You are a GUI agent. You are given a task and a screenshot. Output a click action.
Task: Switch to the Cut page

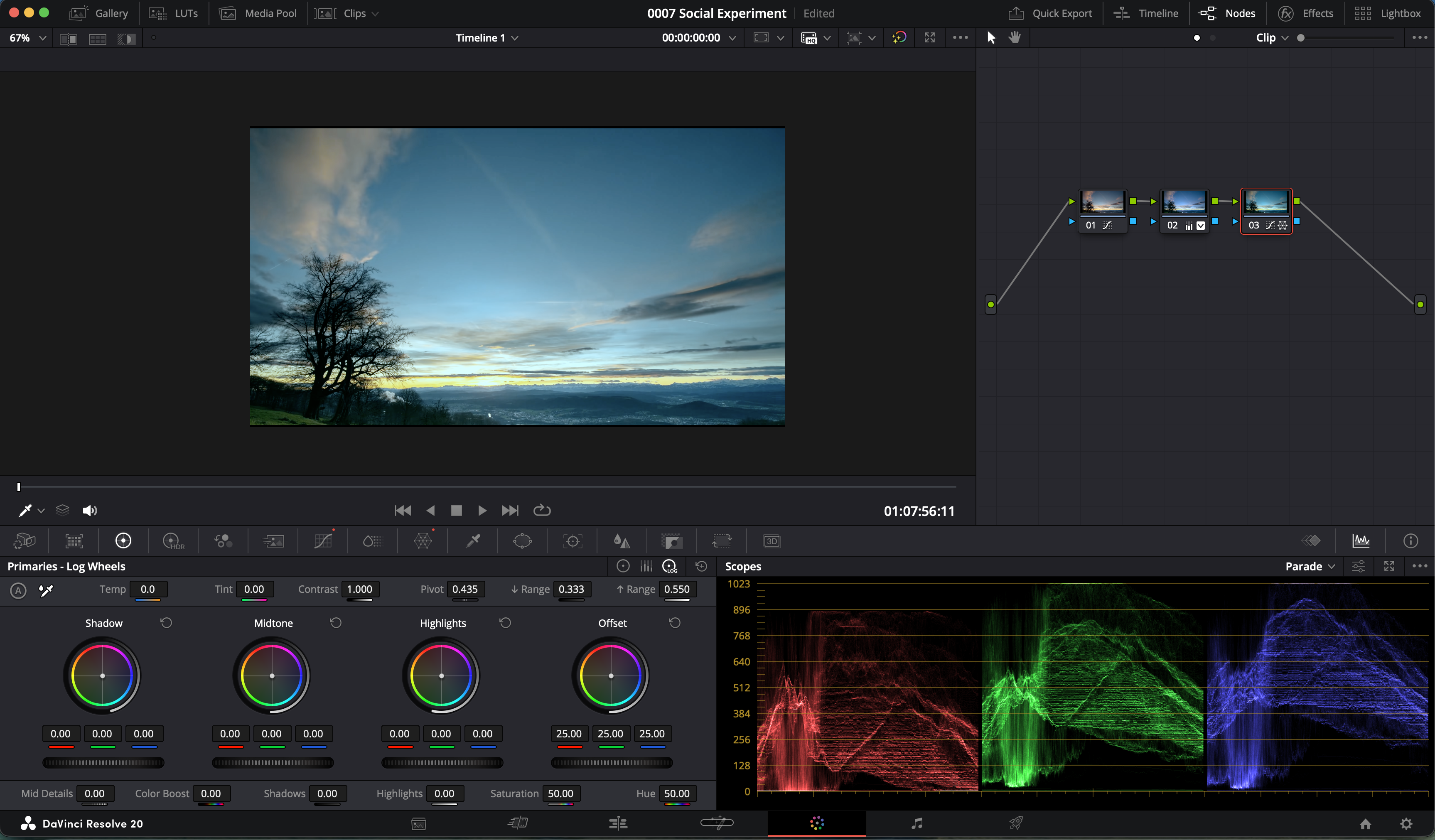pos(518,823)
